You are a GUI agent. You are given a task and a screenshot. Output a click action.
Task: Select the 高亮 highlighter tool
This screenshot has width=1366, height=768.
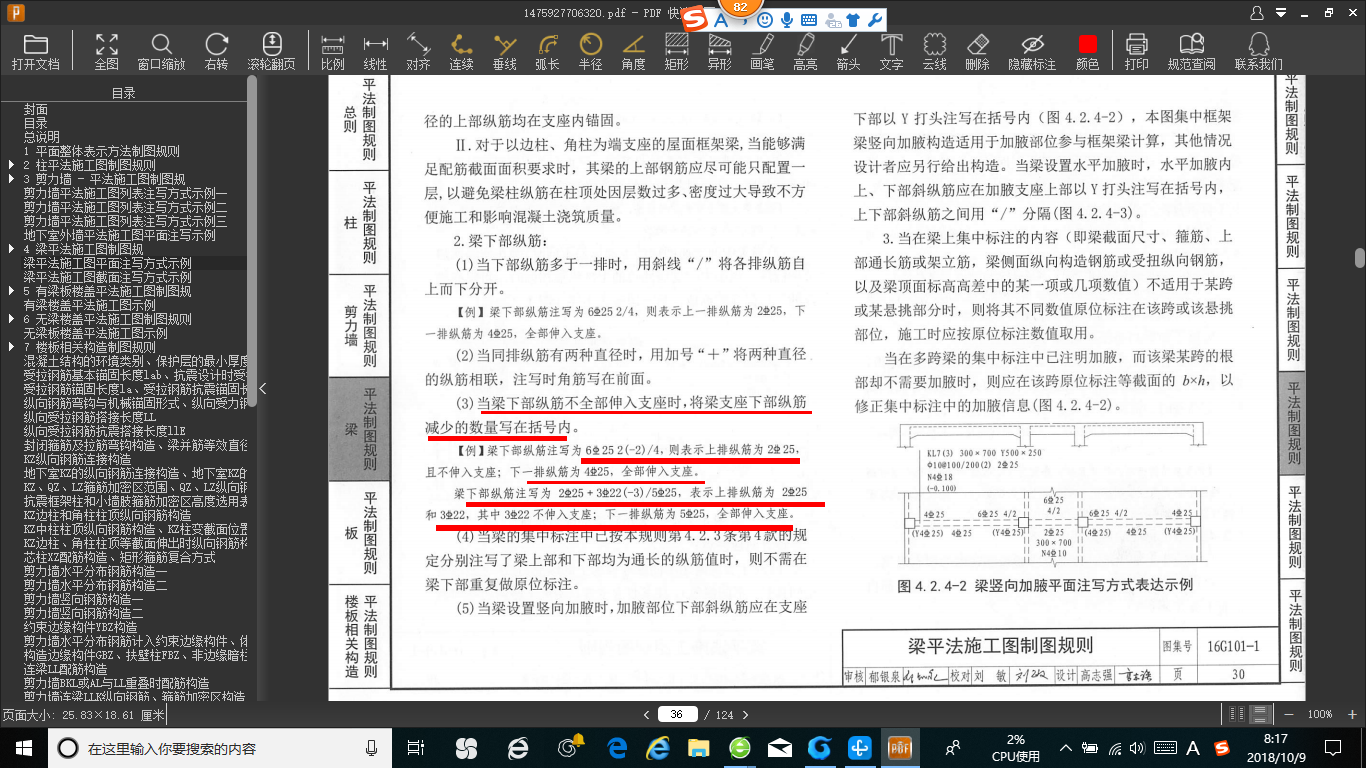(x=805, y=52)
